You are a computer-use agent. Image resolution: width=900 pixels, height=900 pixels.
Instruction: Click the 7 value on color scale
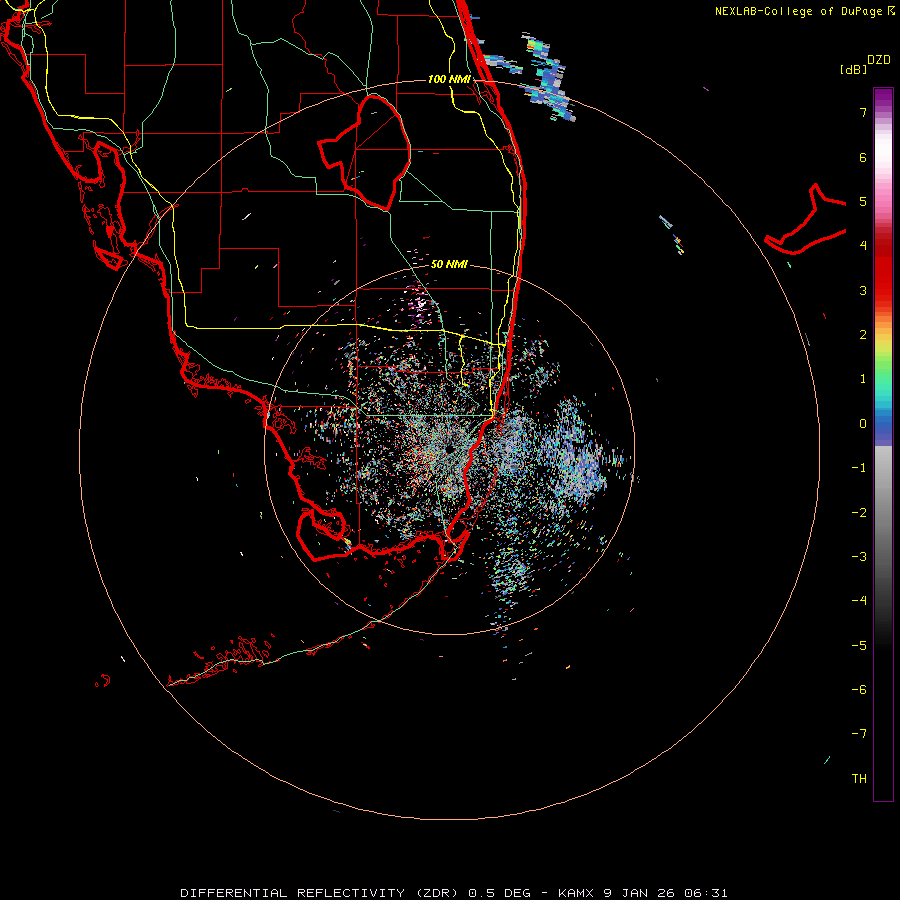click(x=863, y=112)
